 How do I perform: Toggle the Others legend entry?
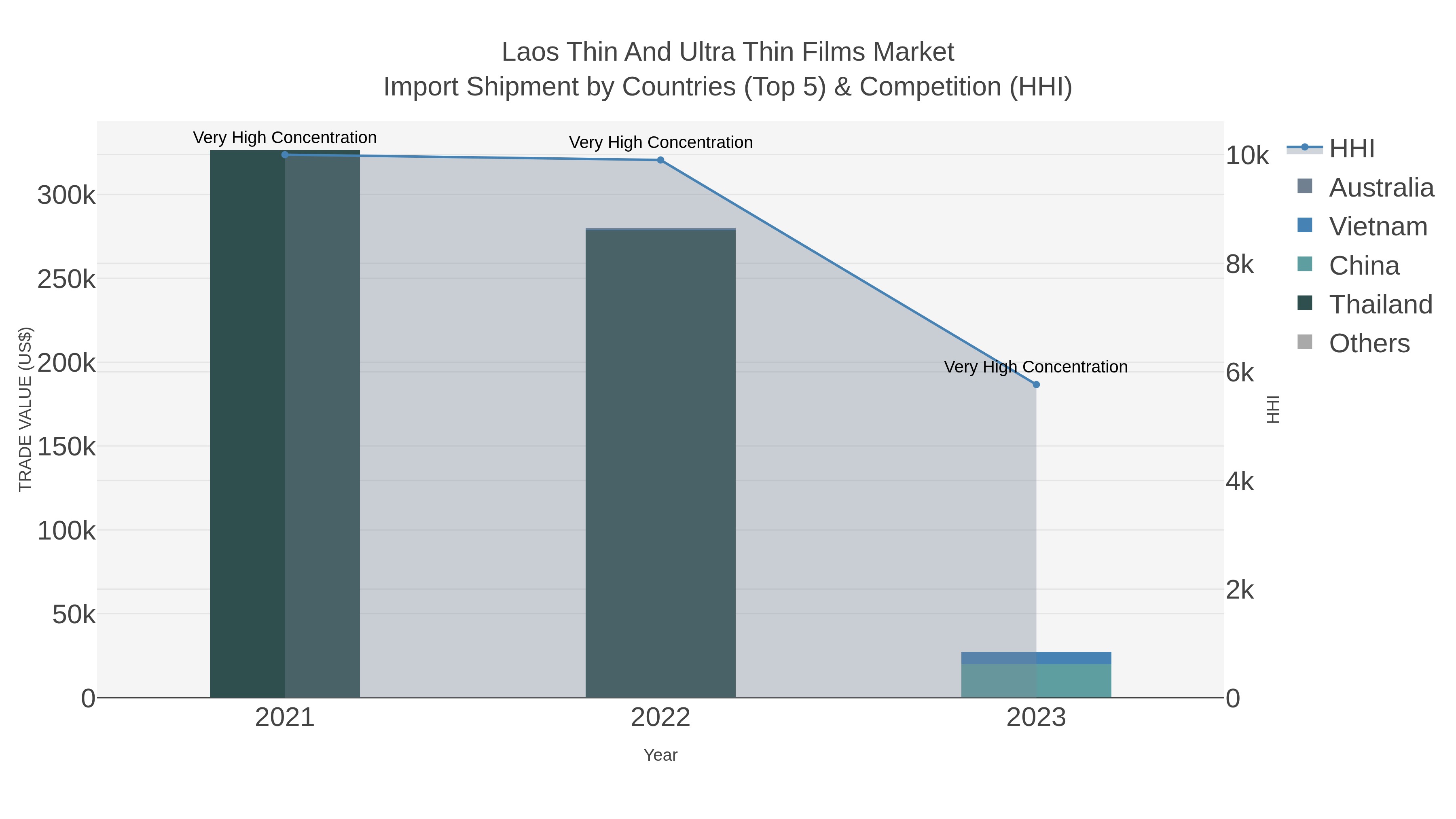click(1353, 344)
